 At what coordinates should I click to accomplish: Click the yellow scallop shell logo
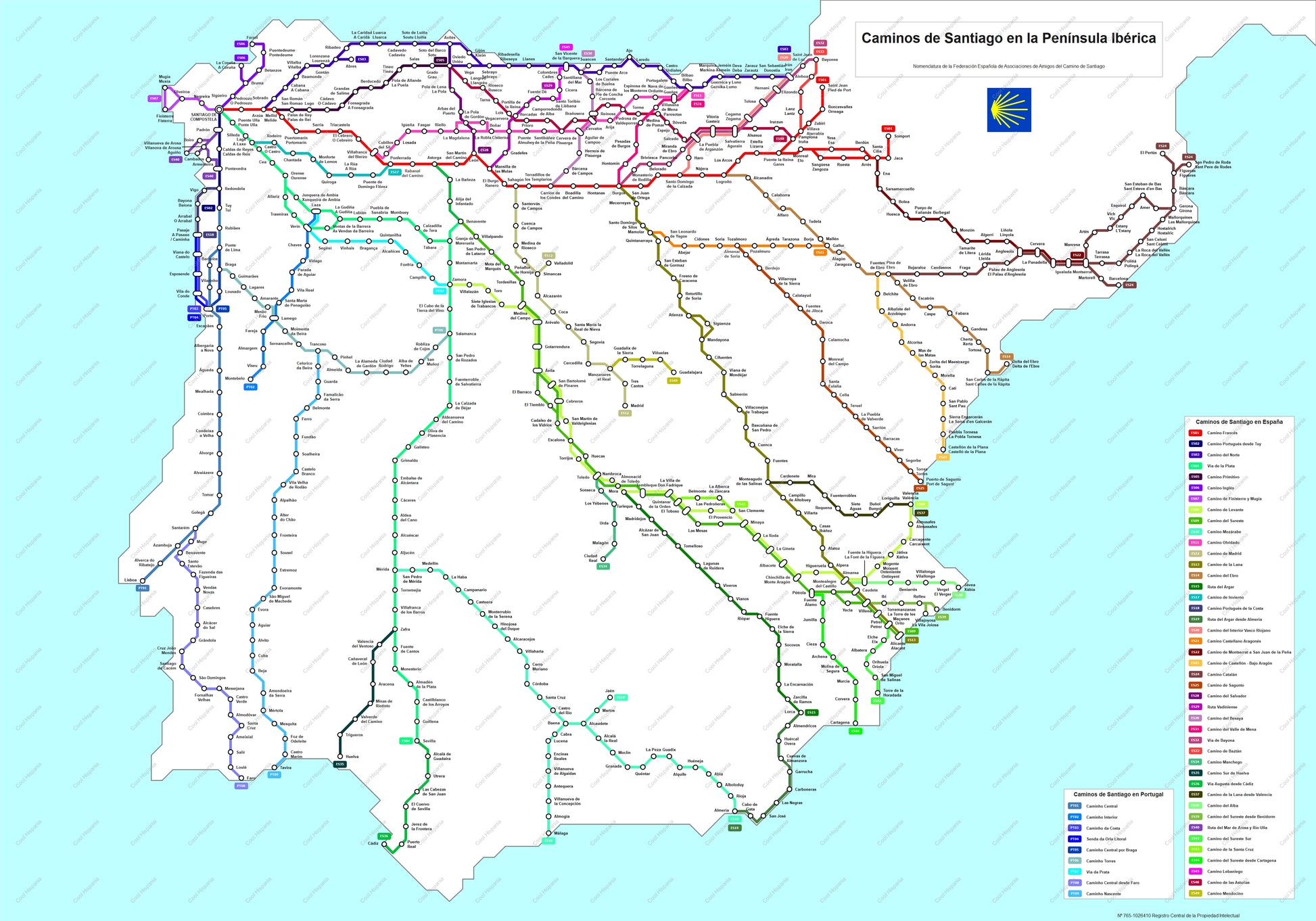point(1008,110)
